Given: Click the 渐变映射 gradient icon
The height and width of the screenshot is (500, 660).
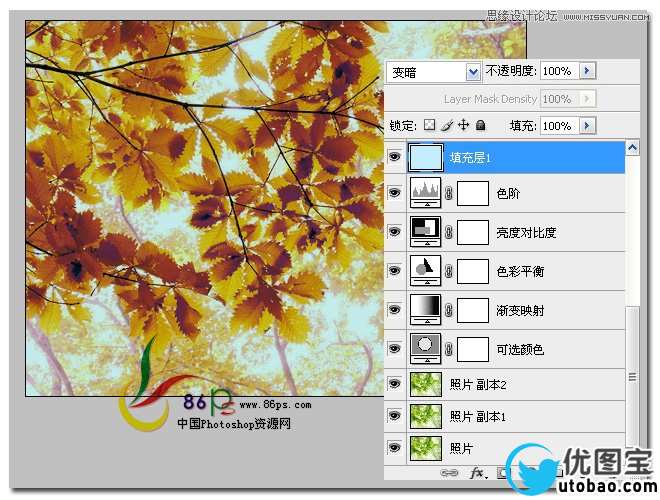Looking at the screenshot, I should (x=426, y=309).
